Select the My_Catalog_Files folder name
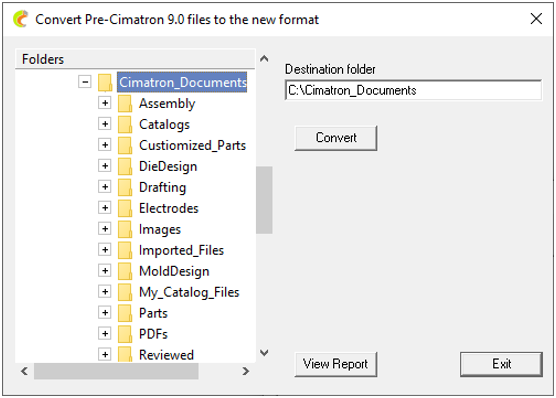Screen dimensions: 556x398 pyautogui.click(x=189, y=292)
